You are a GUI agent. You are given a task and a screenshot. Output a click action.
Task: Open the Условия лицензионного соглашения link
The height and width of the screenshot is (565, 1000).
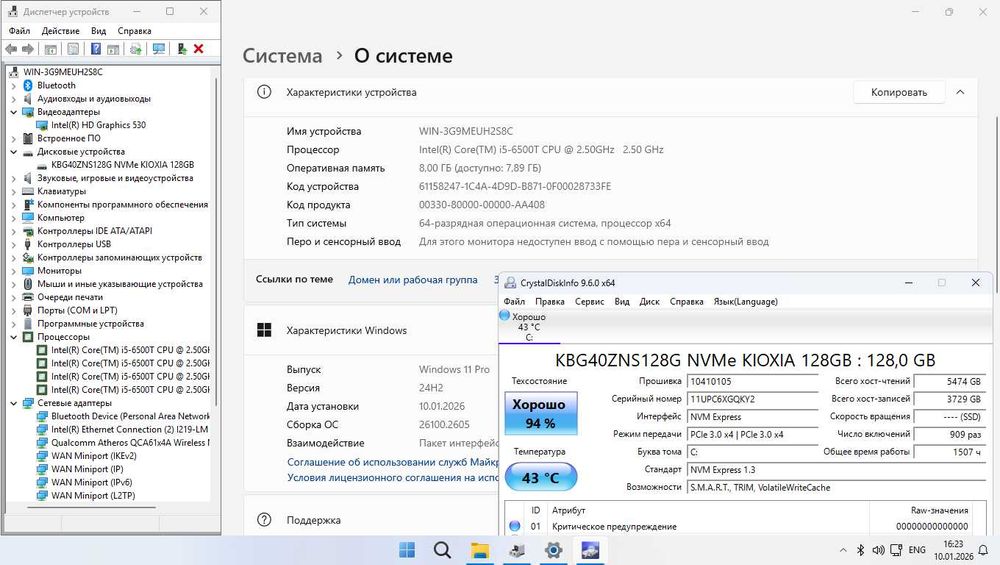point(392,477)
